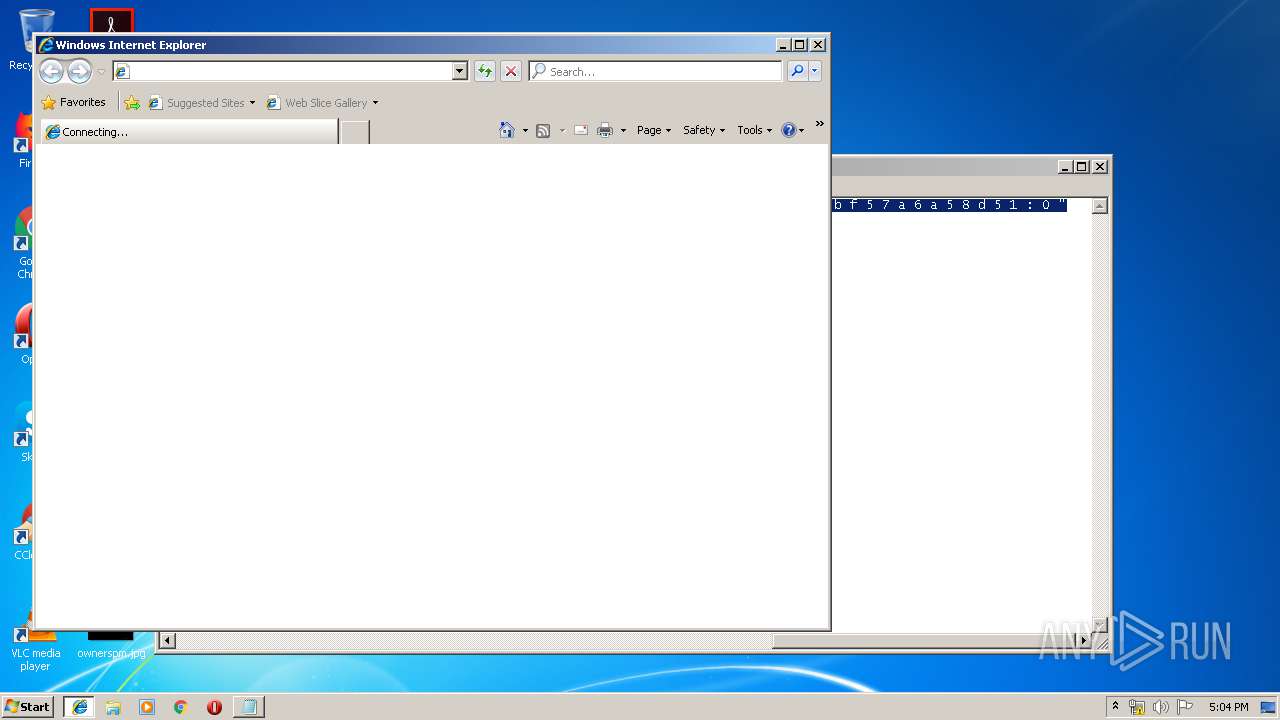The width and height of the screenshot is (1280, 720).
Task: Maximize the background window
Action: tap(1082, 167)
